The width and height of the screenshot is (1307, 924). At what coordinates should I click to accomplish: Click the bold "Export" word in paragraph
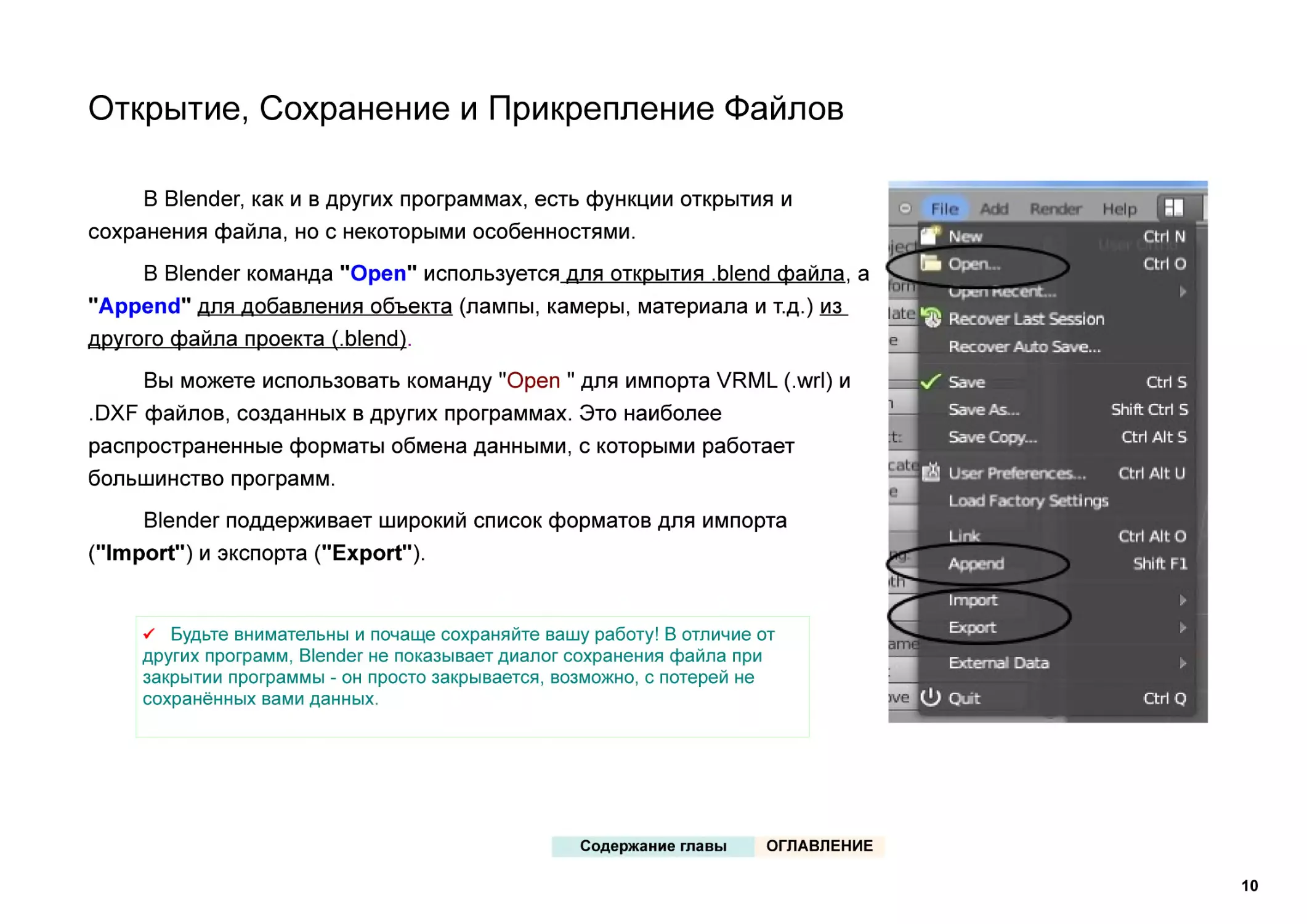368,553
